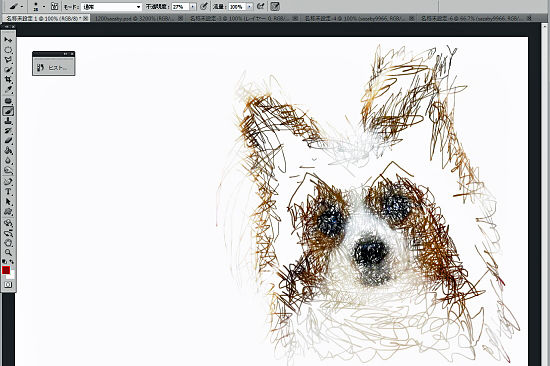Select the Elliptical Marquee tool
This screenshot has height=366, width=550.
click(8, 50)
